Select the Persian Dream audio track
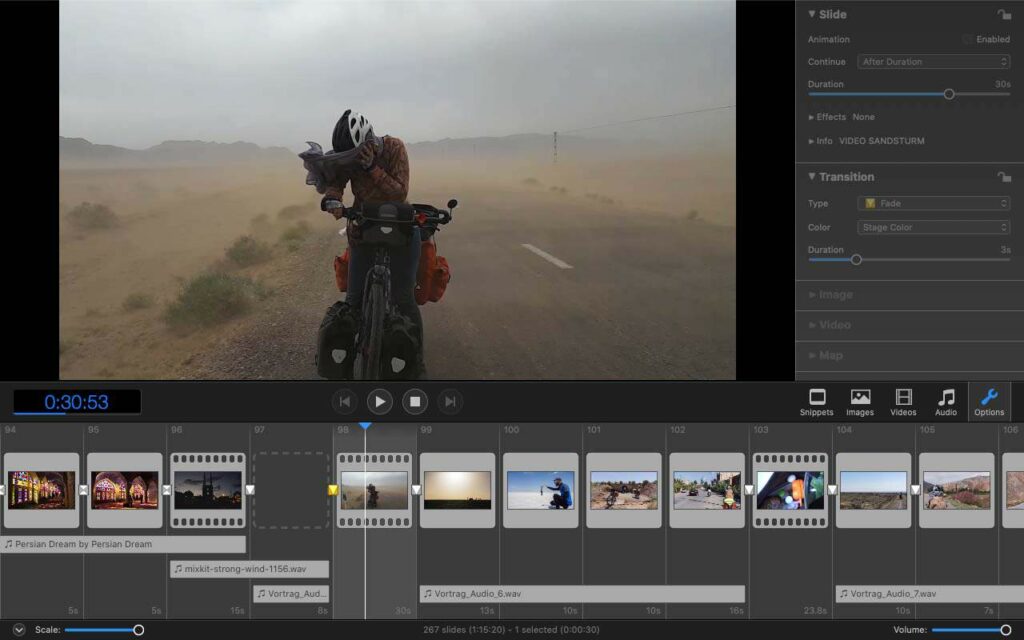Viewport: 1024px width, 640px height. (x=123, y=544)
